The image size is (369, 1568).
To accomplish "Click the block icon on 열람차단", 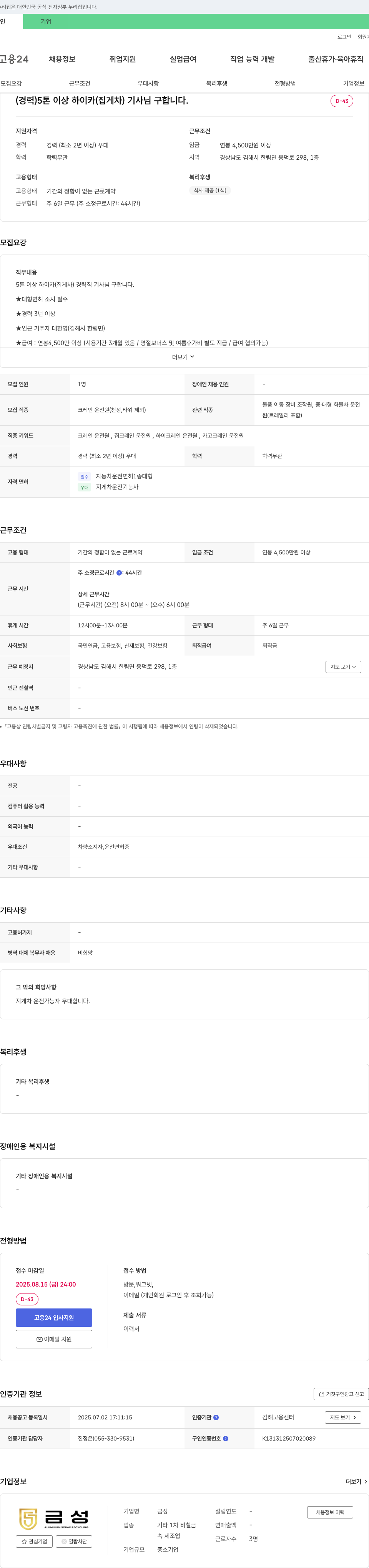I will pos(64,1541).
